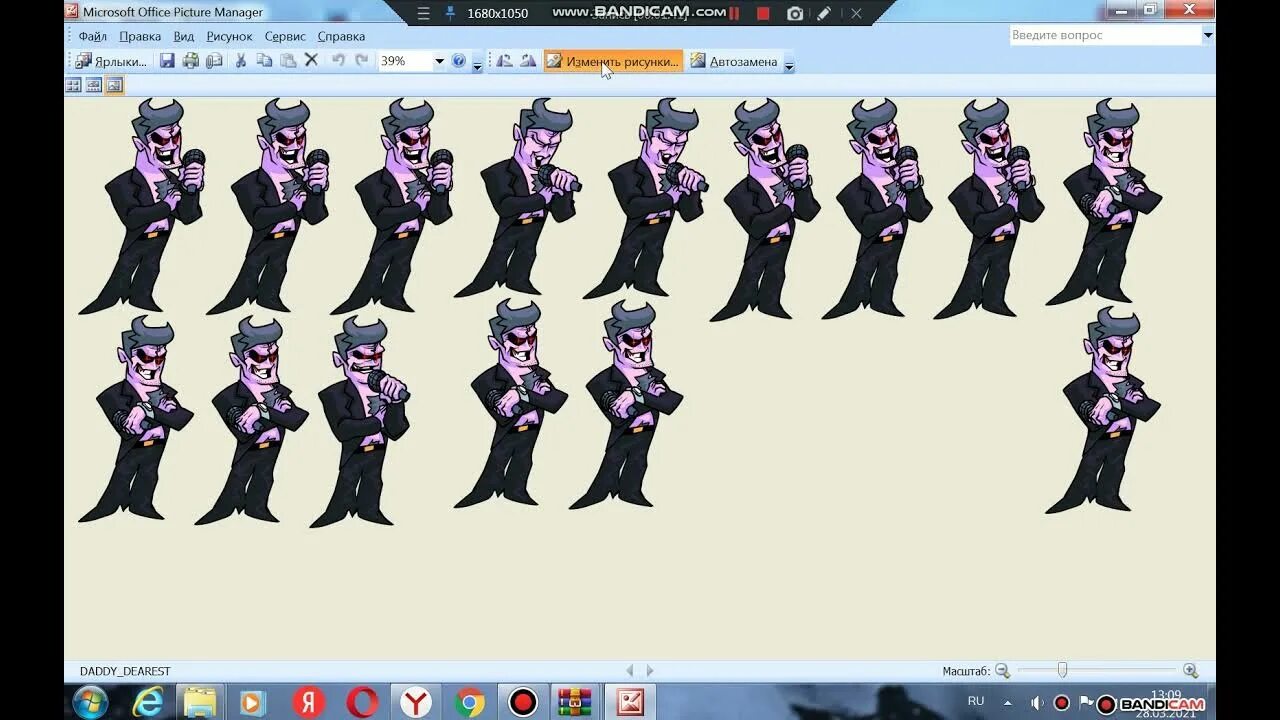Screen dimensions: 1280x720
Task: Rotate picture right icon
Action: coord(528,61)
